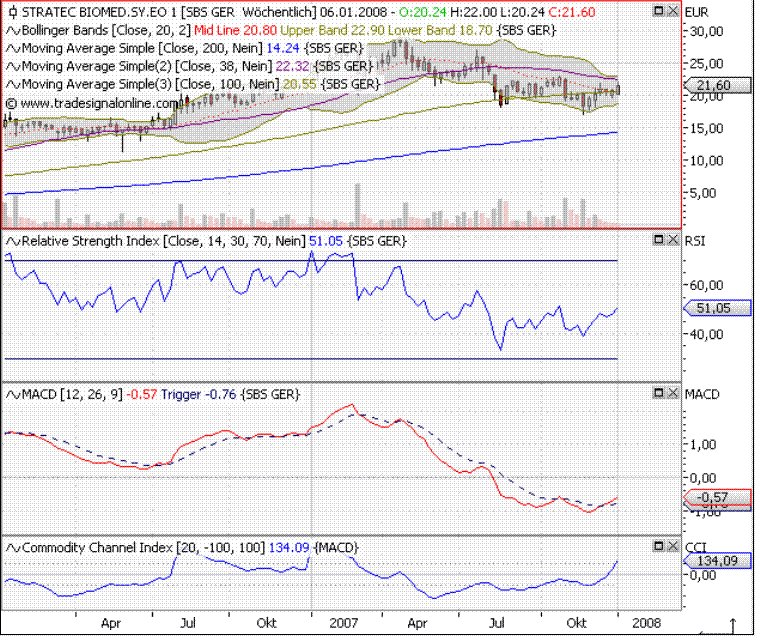Screen dimensions: 758x636
Task: Click the STRATEC BIOMED.SY.EO 1 instrument title
Action: tap(100, 12)
